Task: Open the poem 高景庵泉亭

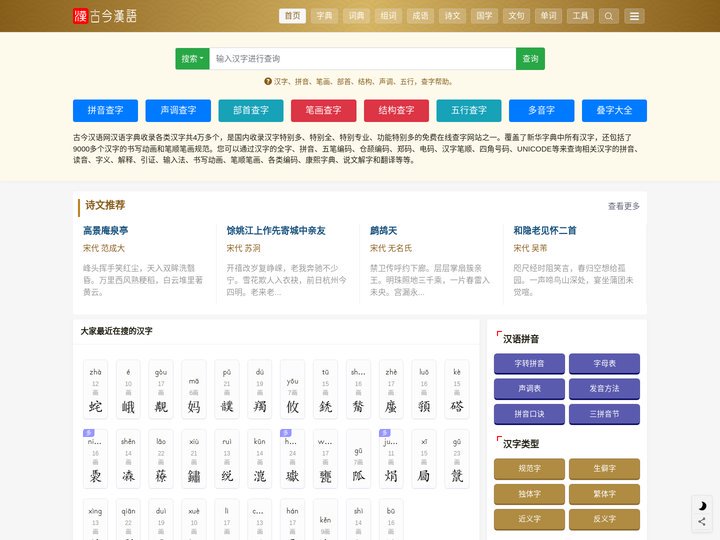Action: click(106, 231)
